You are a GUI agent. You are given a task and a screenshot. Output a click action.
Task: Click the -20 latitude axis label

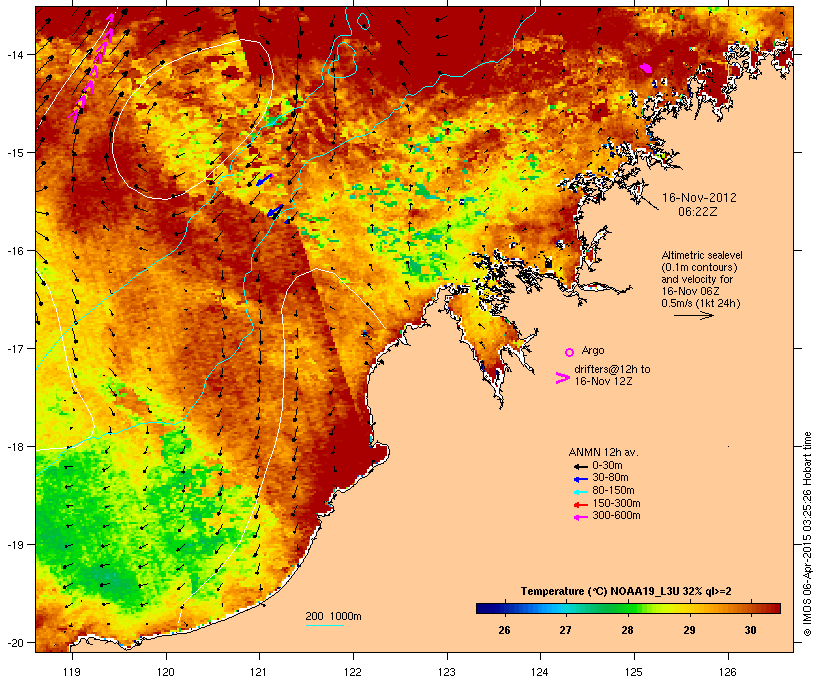14,643
